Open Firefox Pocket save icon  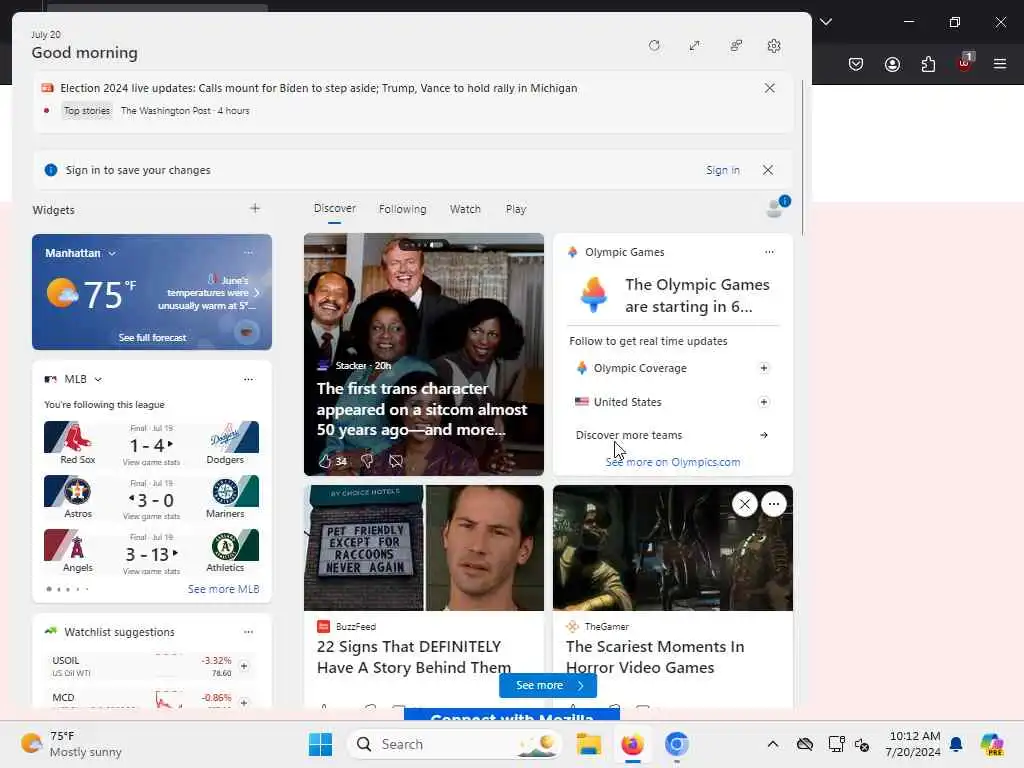coord(856,64)
